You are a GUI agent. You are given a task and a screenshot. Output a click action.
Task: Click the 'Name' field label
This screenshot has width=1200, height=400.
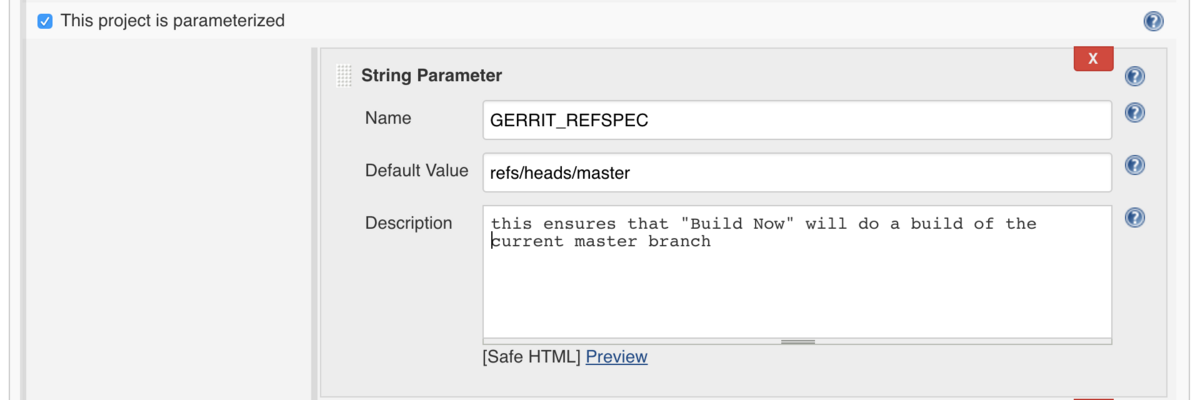[388, 118]
